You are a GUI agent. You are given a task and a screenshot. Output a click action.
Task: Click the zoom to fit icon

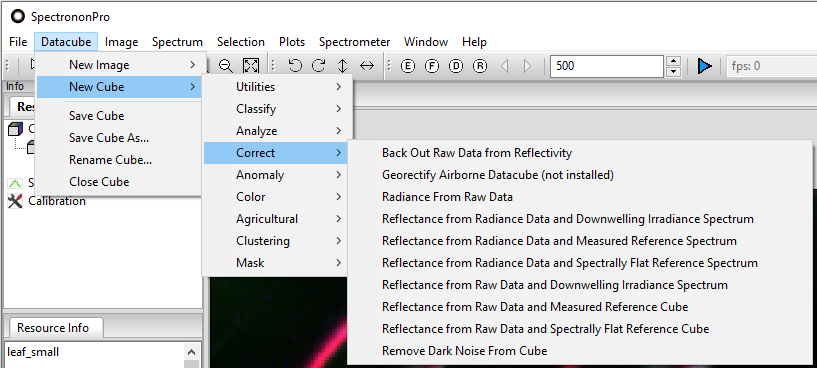click(251, 66)
